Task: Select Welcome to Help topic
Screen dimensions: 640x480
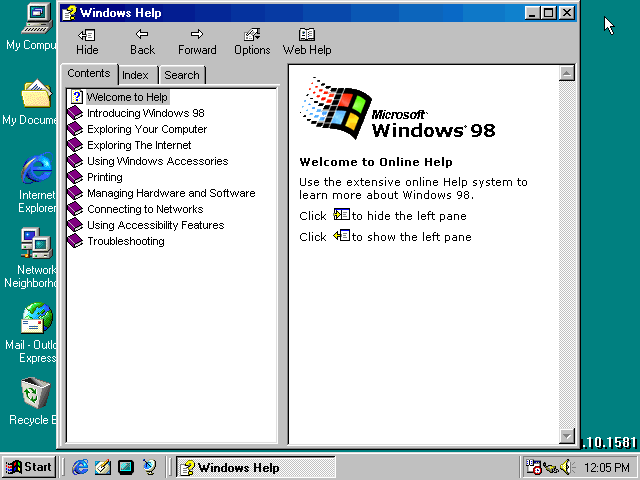Action: tap(127, 97)
